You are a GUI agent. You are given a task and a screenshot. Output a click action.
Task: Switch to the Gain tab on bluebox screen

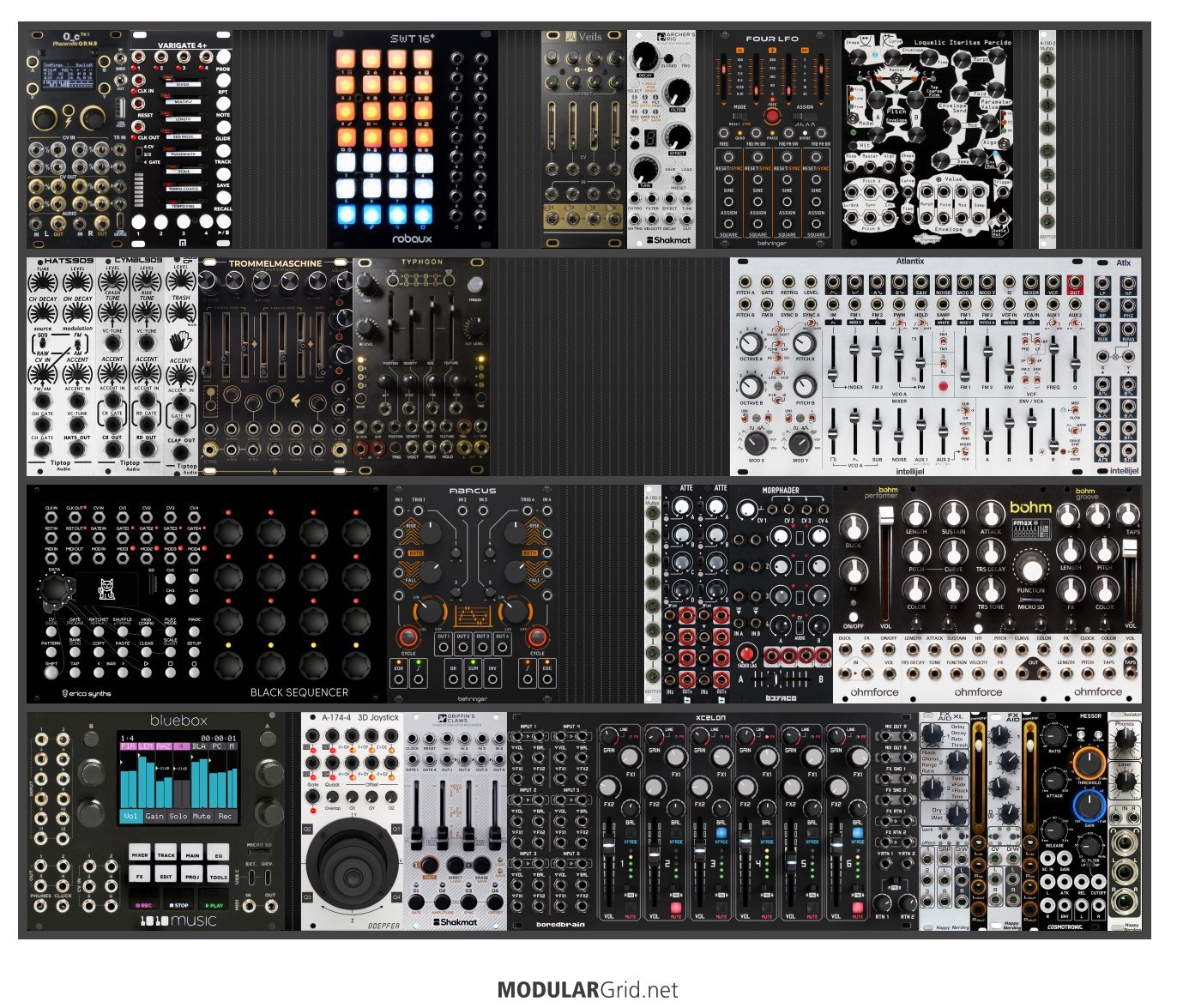tap(154, 816)
